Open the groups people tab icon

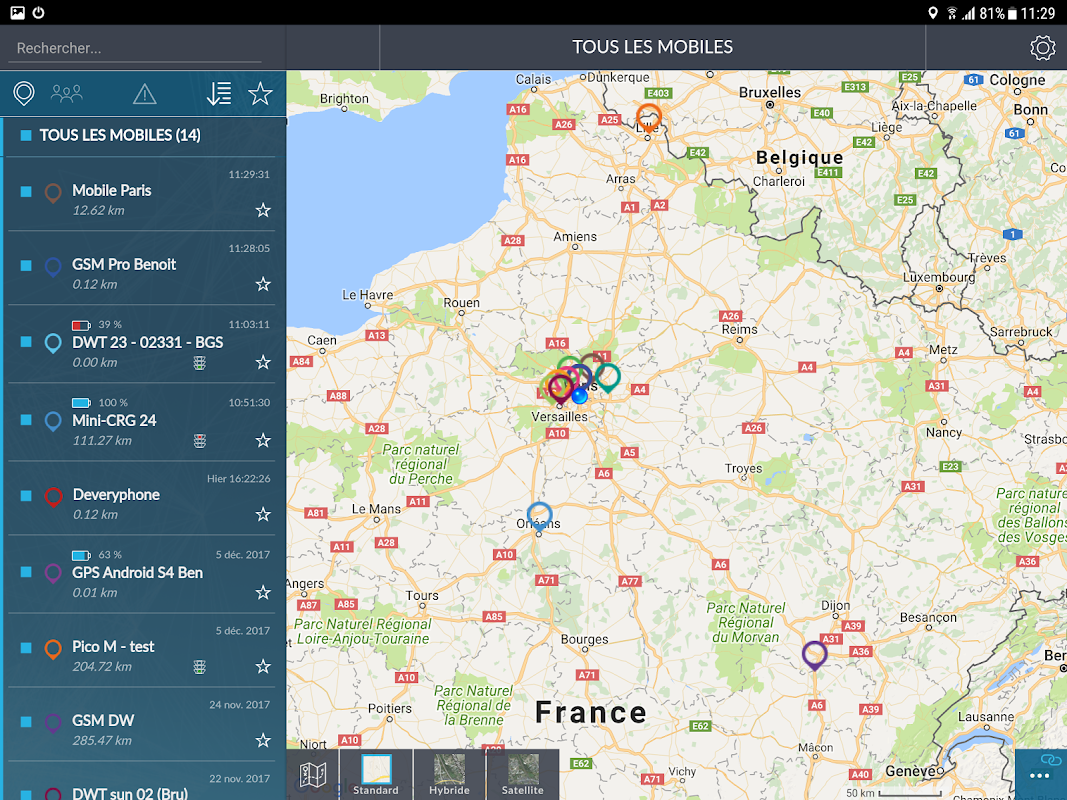(x=67, y=93)
